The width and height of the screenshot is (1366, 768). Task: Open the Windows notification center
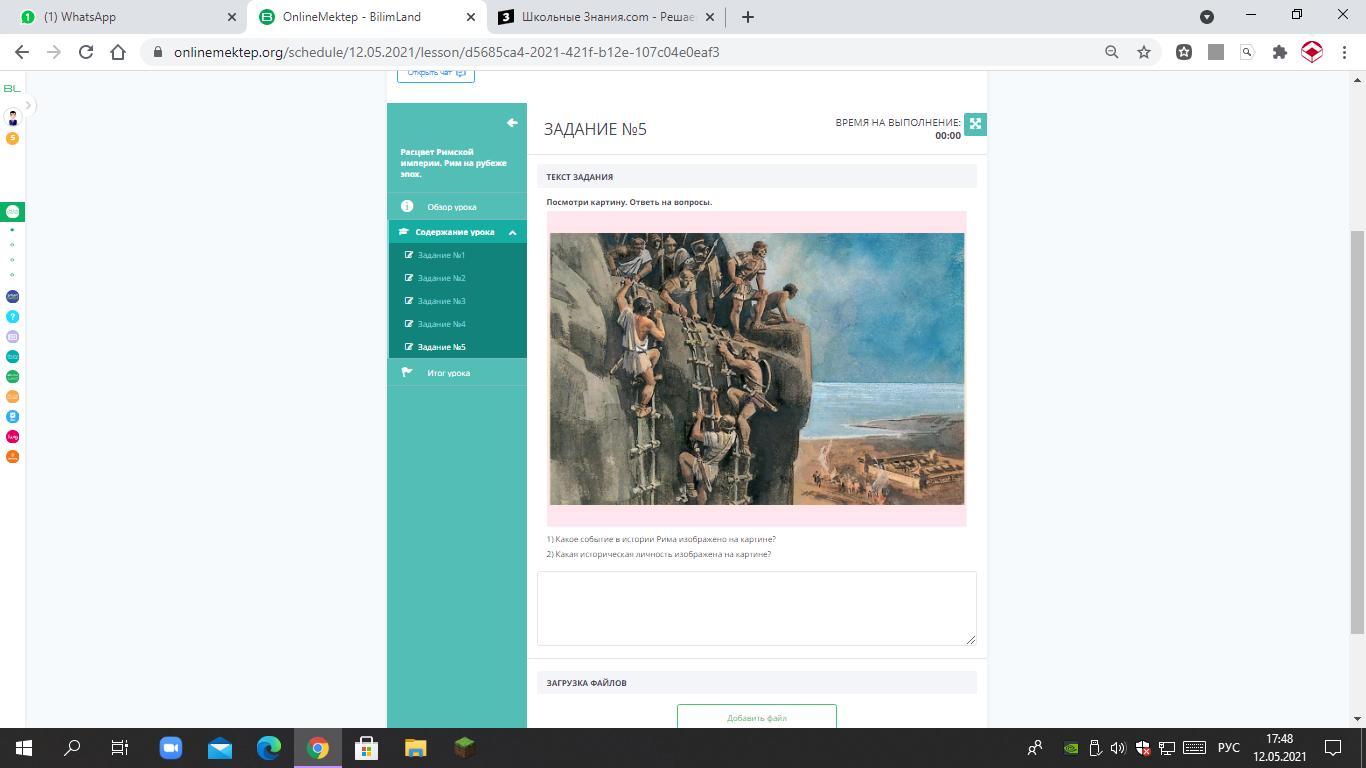1333,748
